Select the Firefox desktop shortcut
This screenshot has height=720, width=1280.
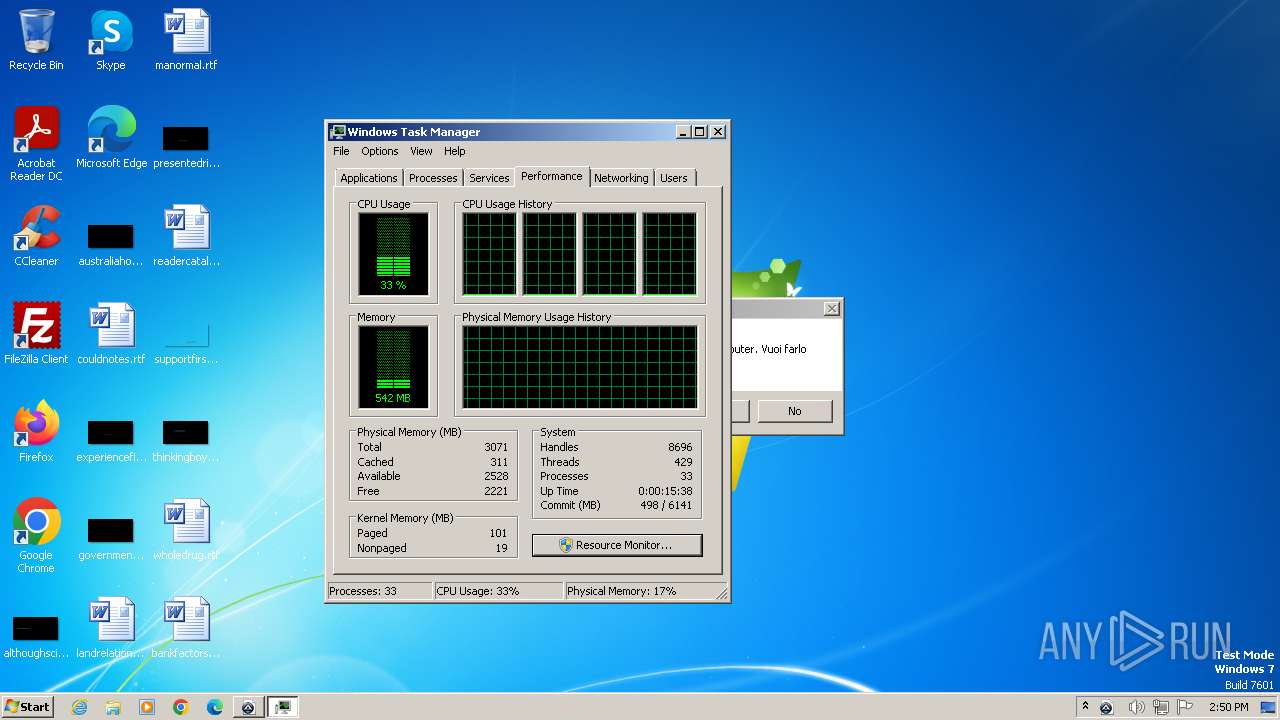point(36,431)
